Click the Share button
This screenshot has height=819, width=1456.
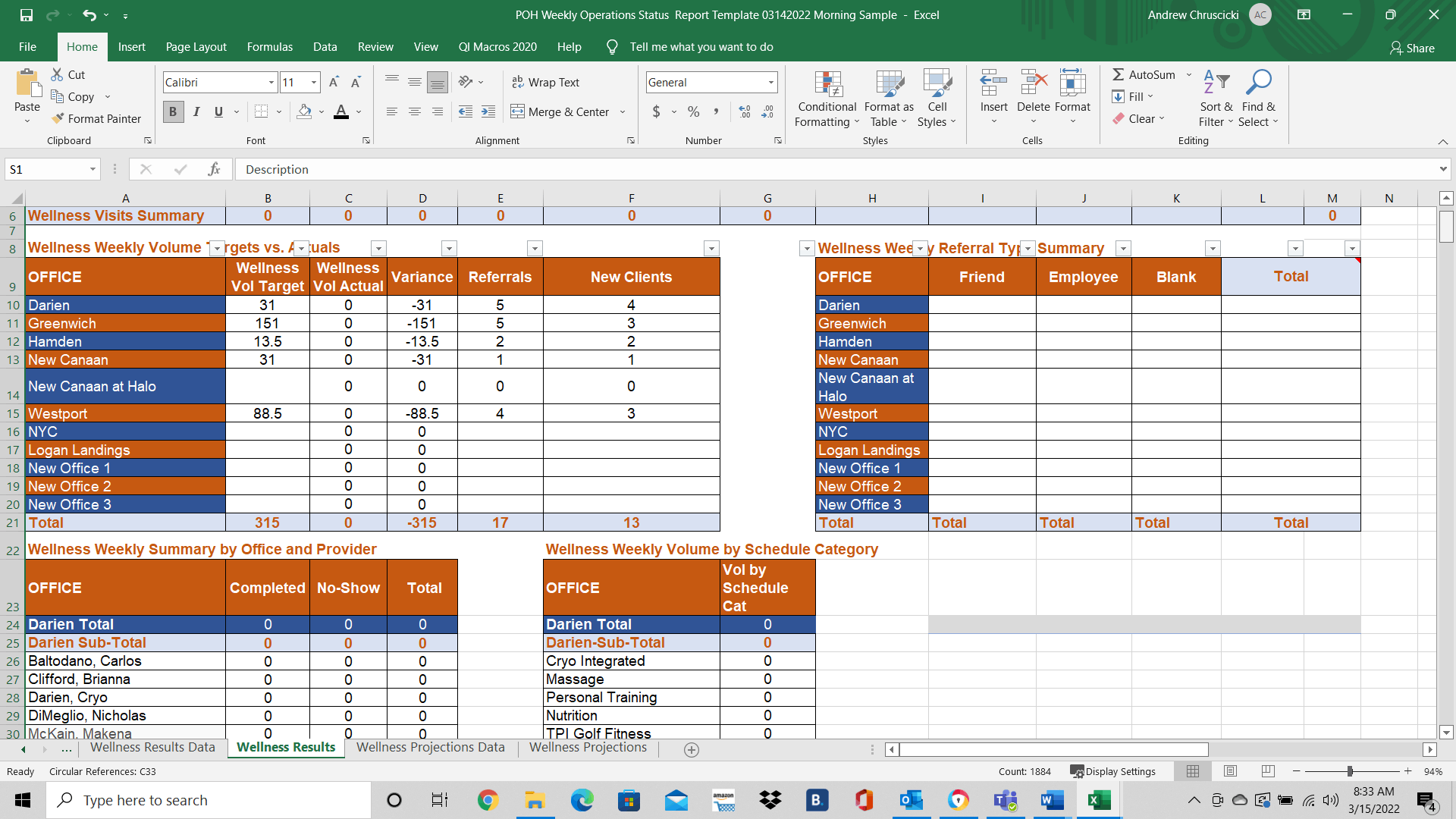1412,48
